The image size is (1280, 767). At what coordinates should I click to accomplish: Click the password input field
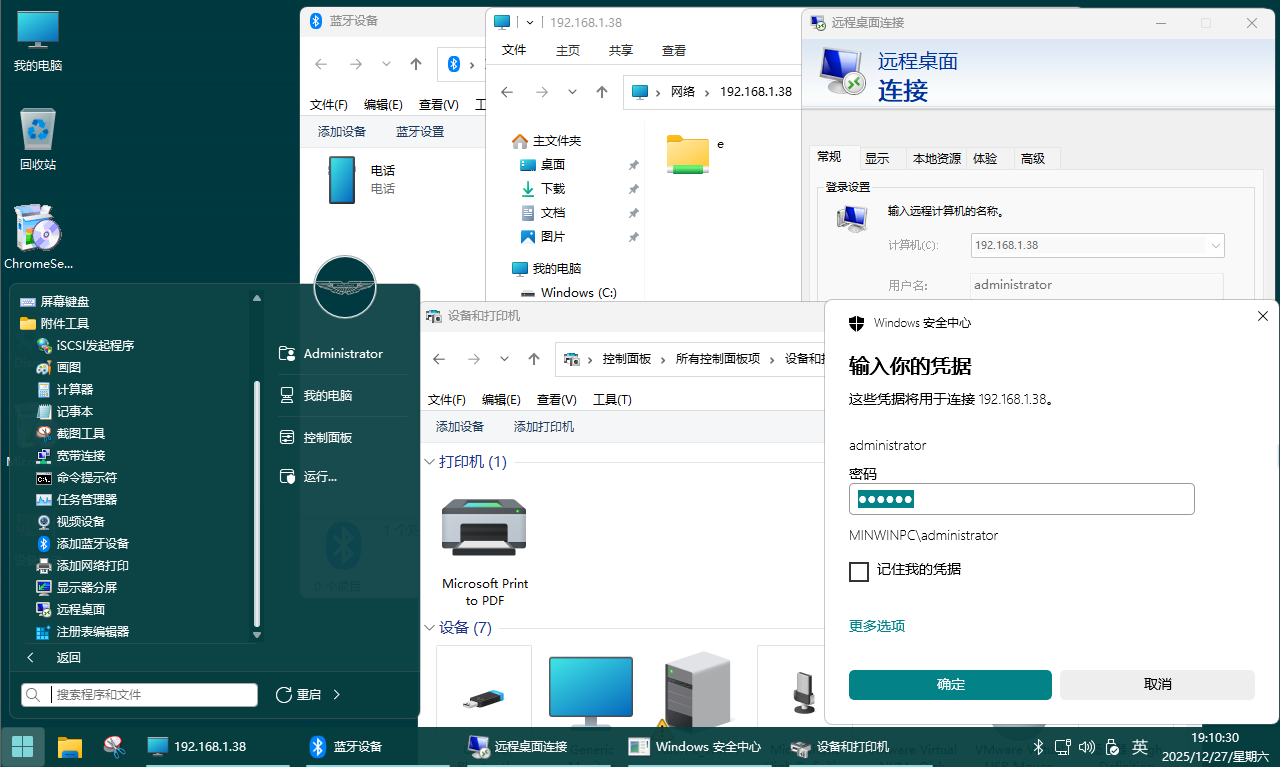click(1021, 499)
